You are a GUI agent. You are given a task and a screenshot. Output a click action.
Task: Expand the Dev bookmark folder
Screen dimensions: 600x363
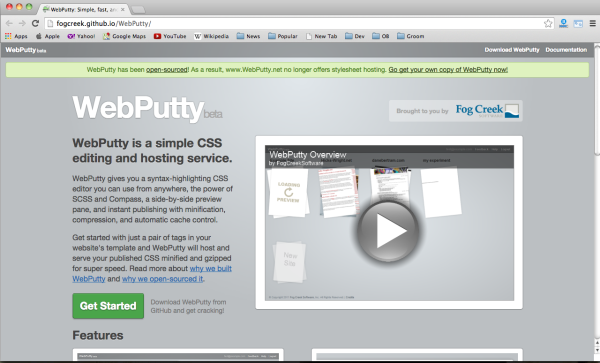click(355, 36)
